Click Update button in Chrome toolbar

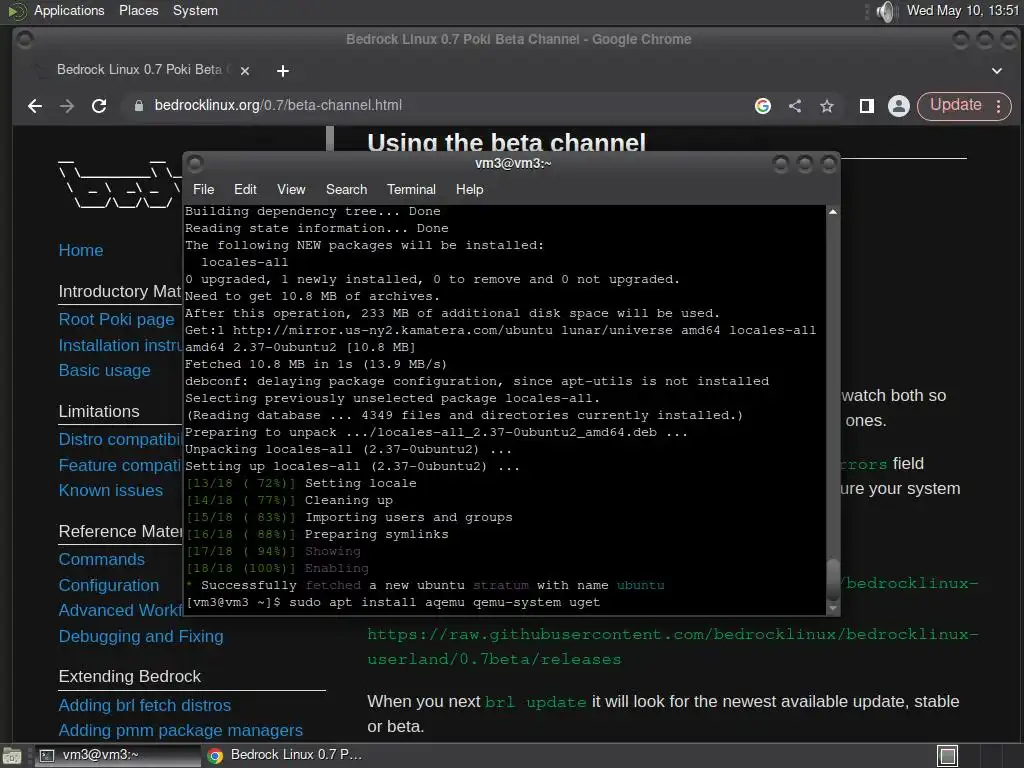point(955,105)
